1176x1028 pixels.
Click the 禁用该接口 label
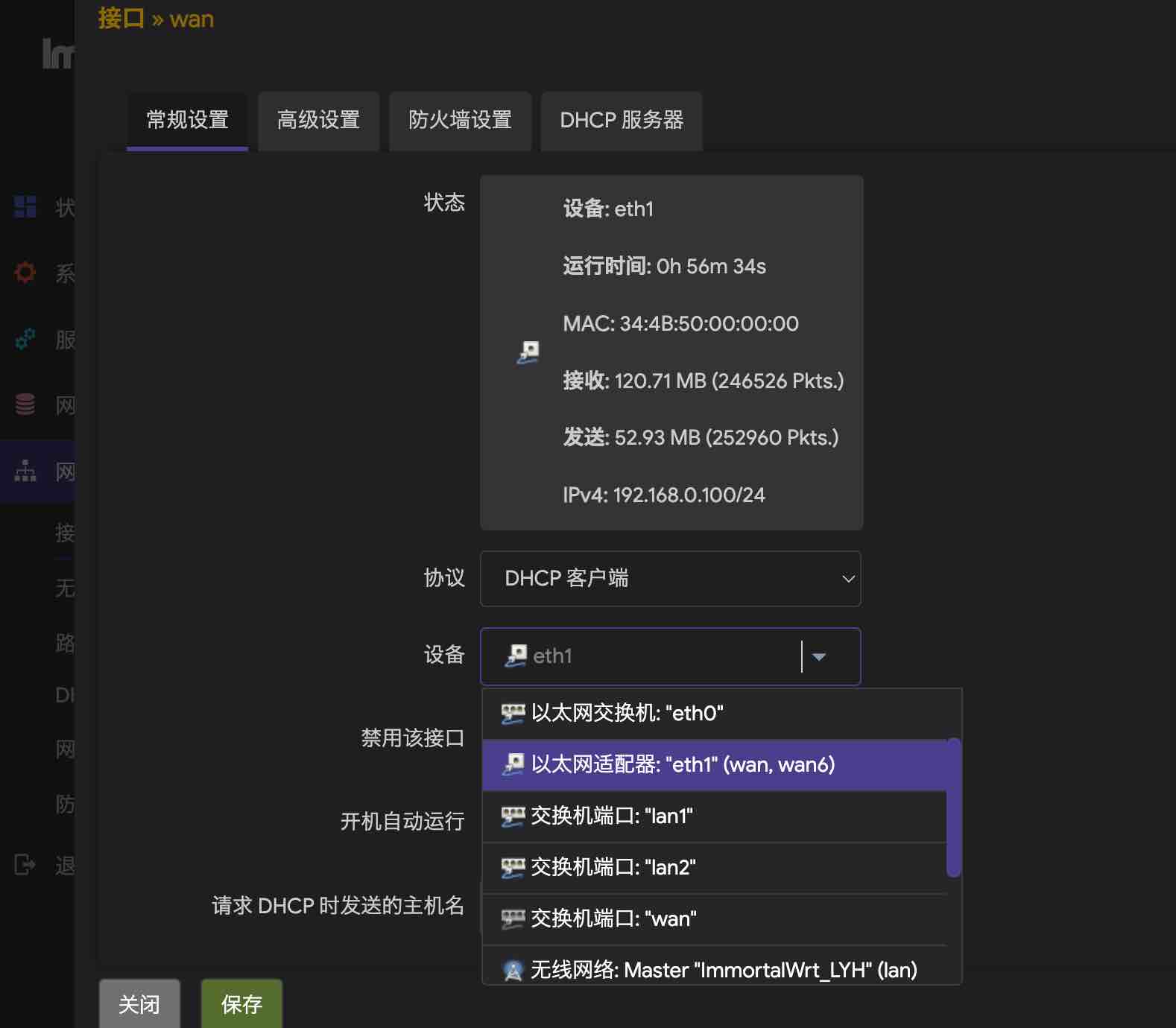[413, 738]
